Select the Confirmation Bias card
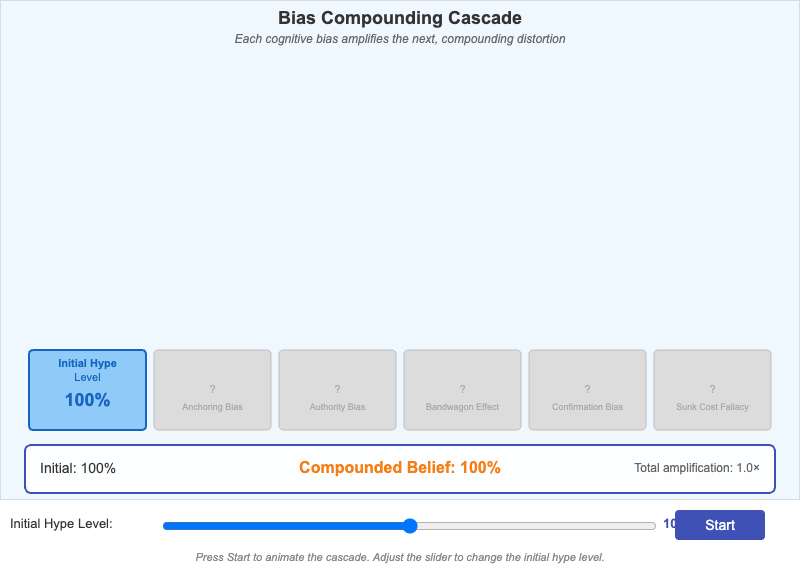The height and width of the screenshot is (582, 800). click(x=587, y=389)
